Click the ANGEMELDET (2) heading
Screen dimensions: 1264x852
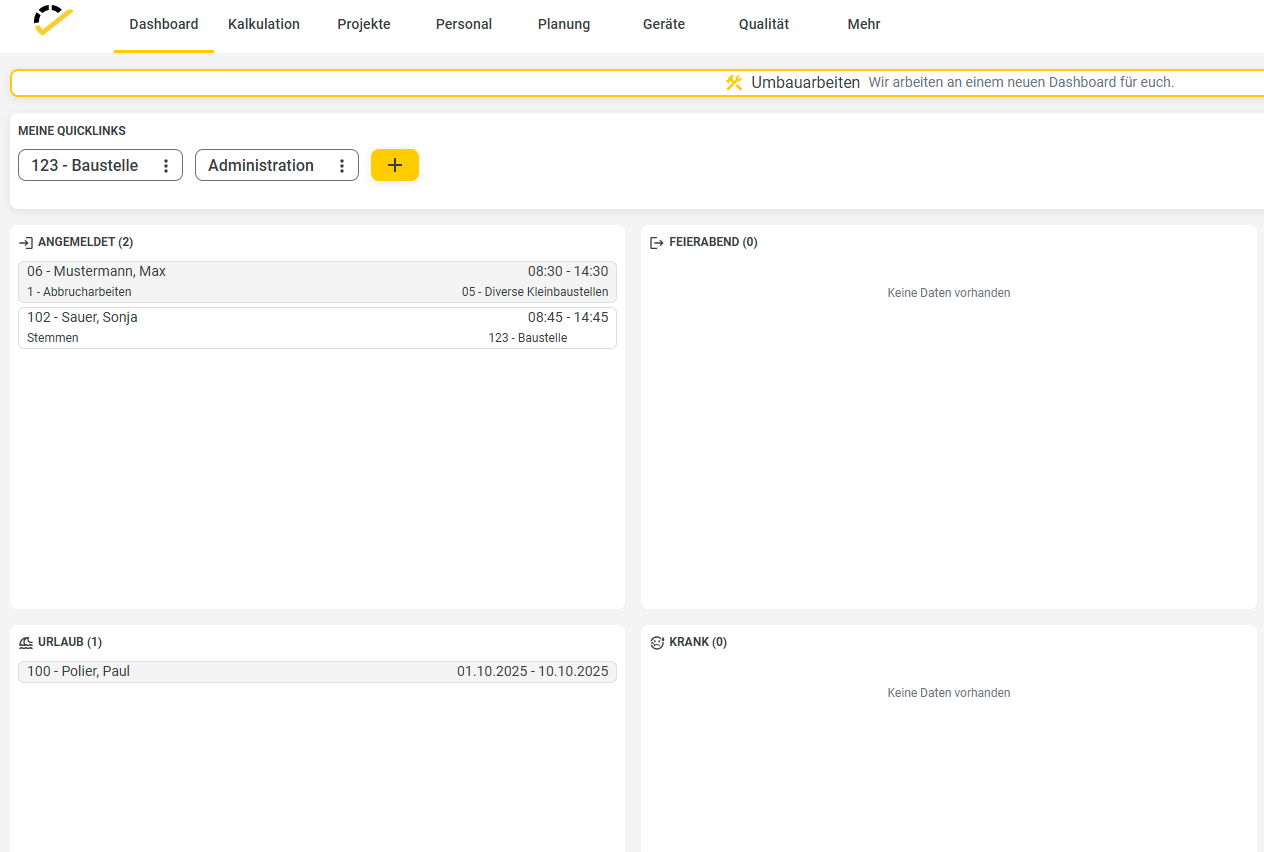[85, 242]
